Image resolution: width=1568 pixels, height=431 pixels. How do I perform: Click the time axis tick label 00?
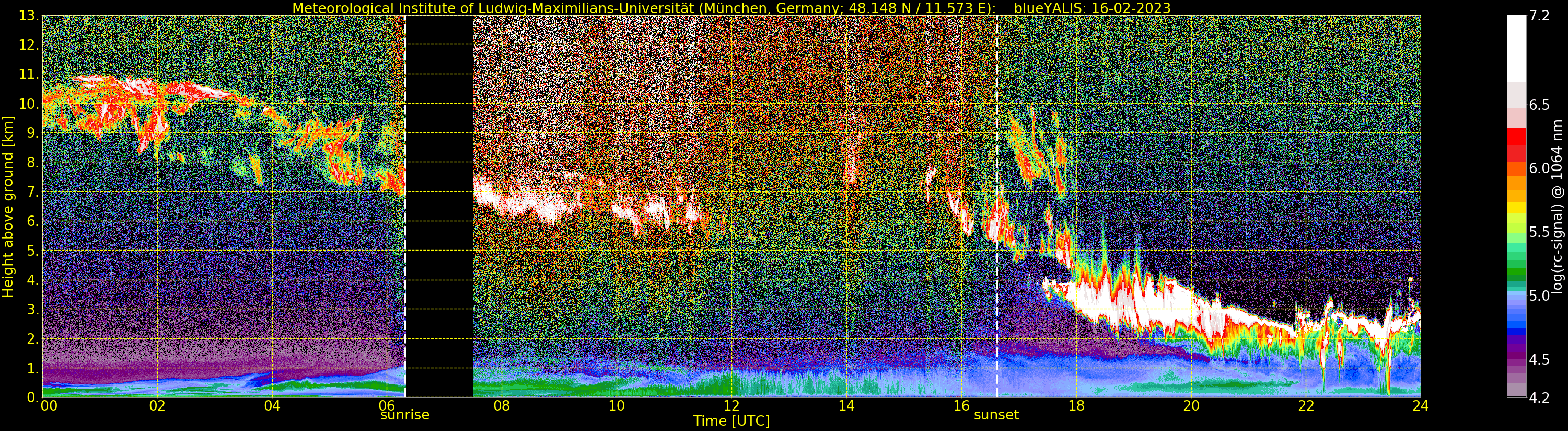pos(49,405)
